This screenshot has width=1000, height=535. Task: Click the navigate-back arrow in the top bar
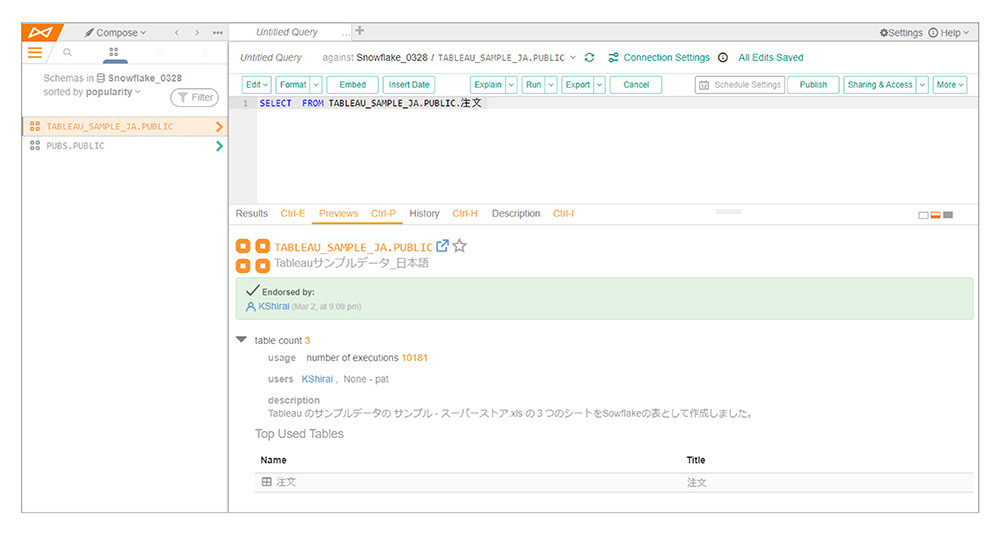[177, 33]
